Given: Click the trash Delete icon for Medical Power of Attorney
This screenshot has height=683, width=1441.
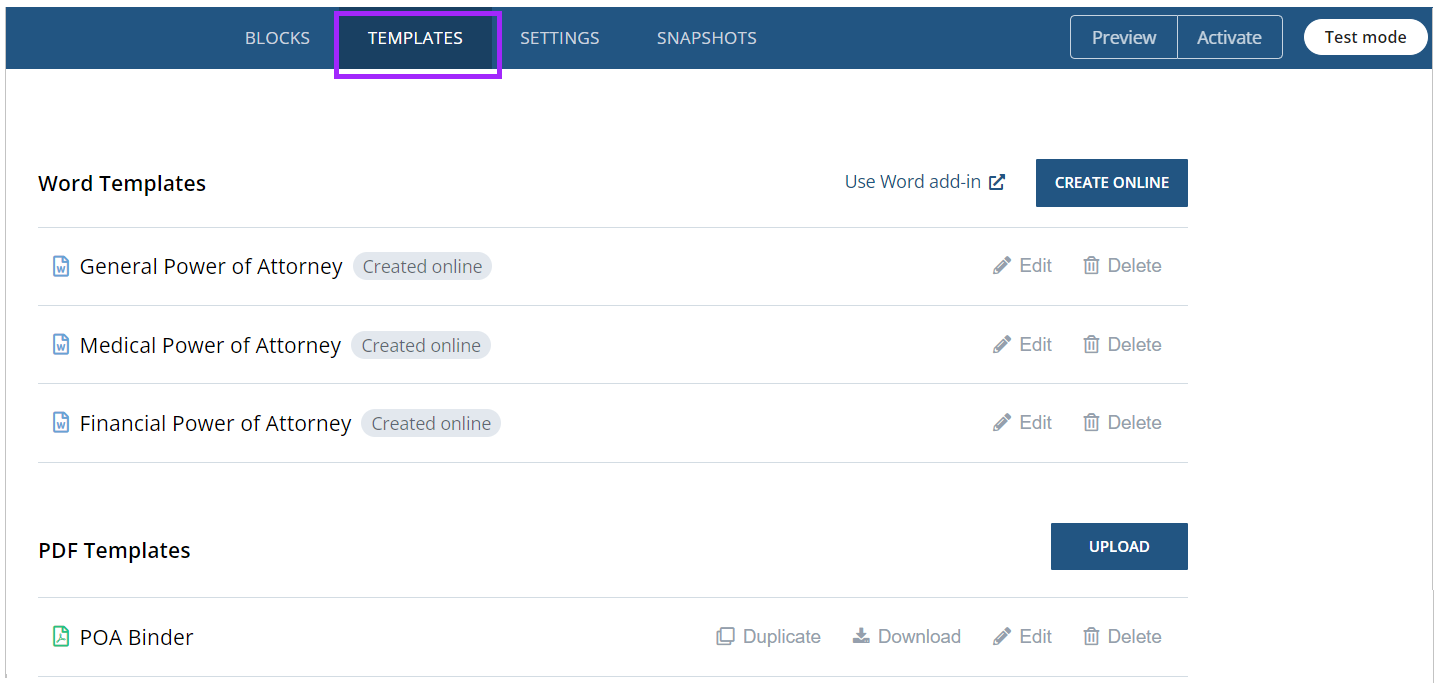Looking at the screenshot, I should tap(1091, 344).
